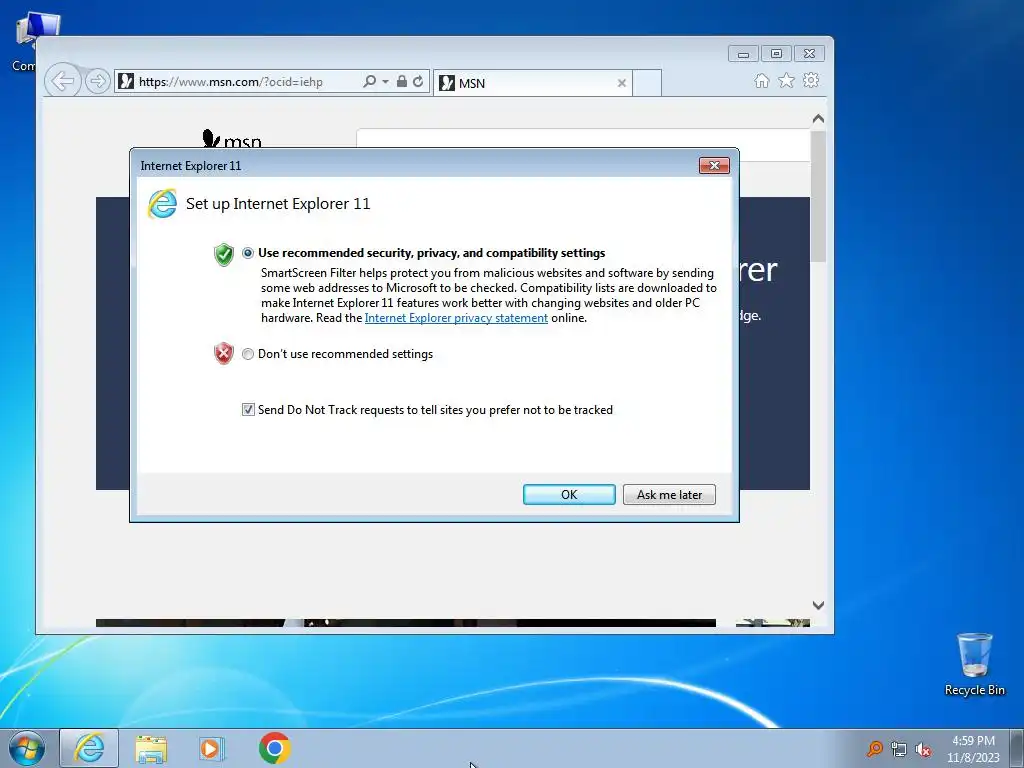Image resolution: width=1024 pixels, height=768 pixels.
Task: Go to the Home page icon
Action: click(761, 80)
